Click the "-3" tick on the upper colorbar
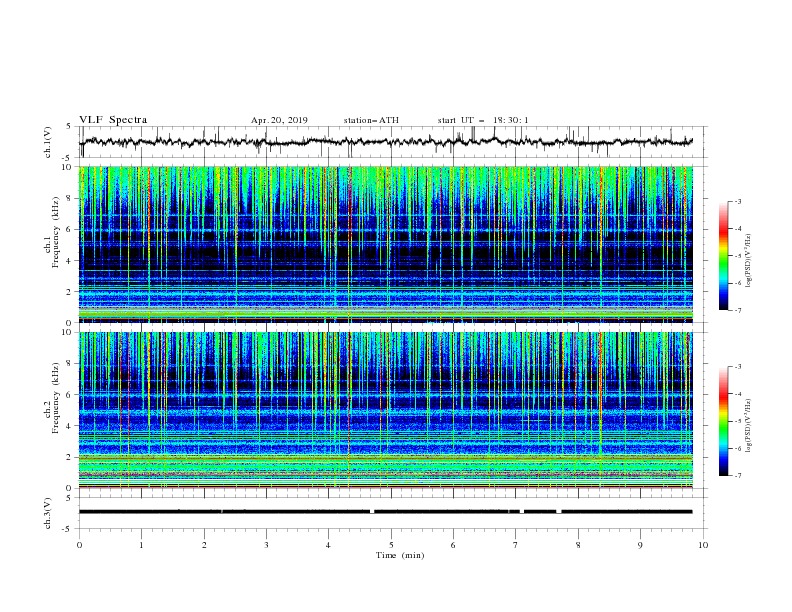 point(737,201)
